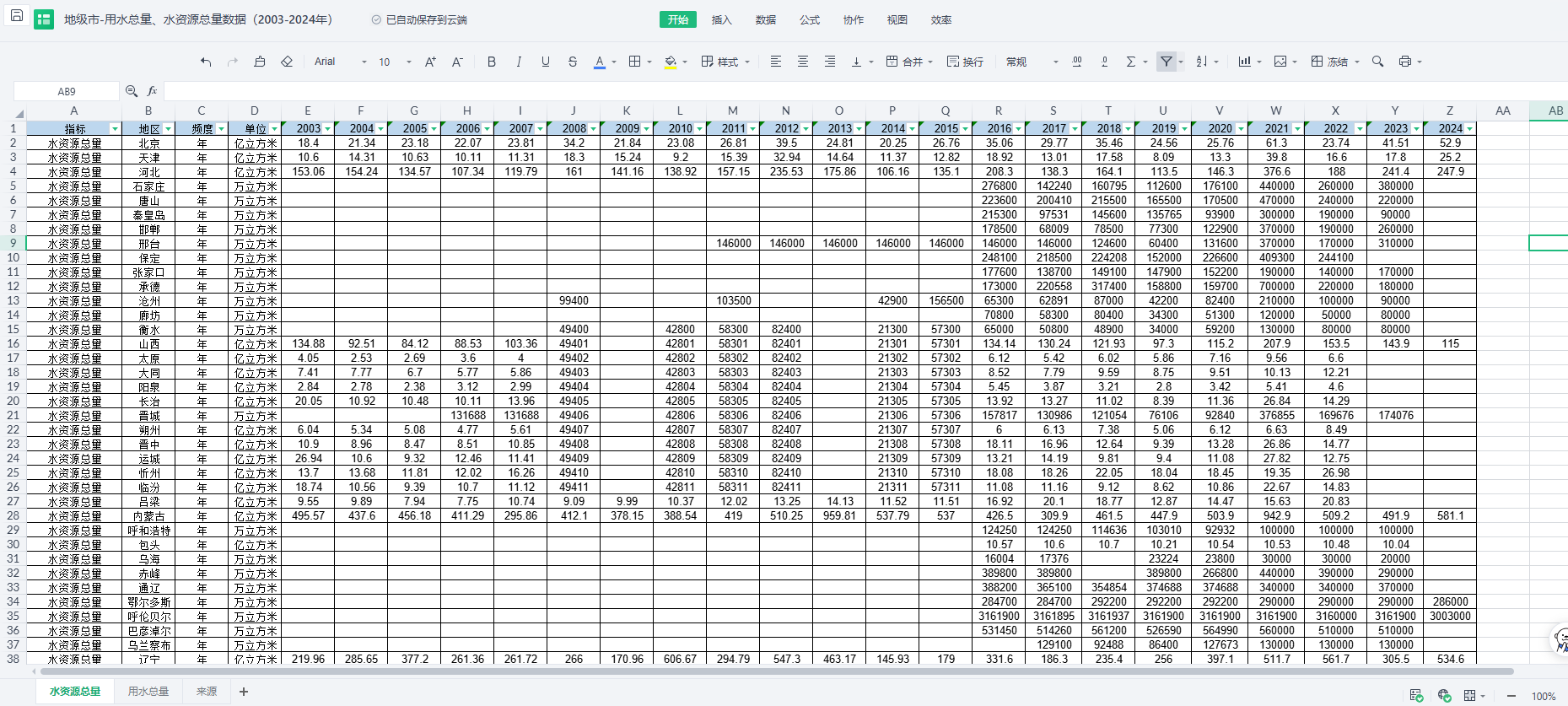Print the spreadsheet
The image size is (1568, 706).
point(1404,62)
